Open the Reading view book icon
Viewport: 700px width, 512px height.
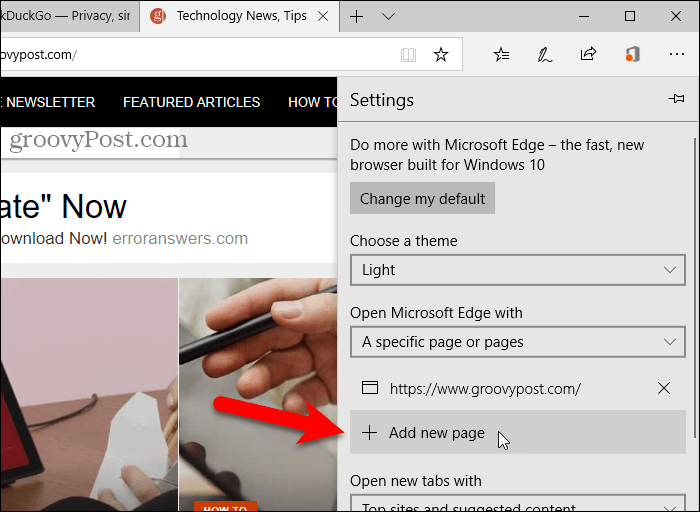(x=408, y=55)
